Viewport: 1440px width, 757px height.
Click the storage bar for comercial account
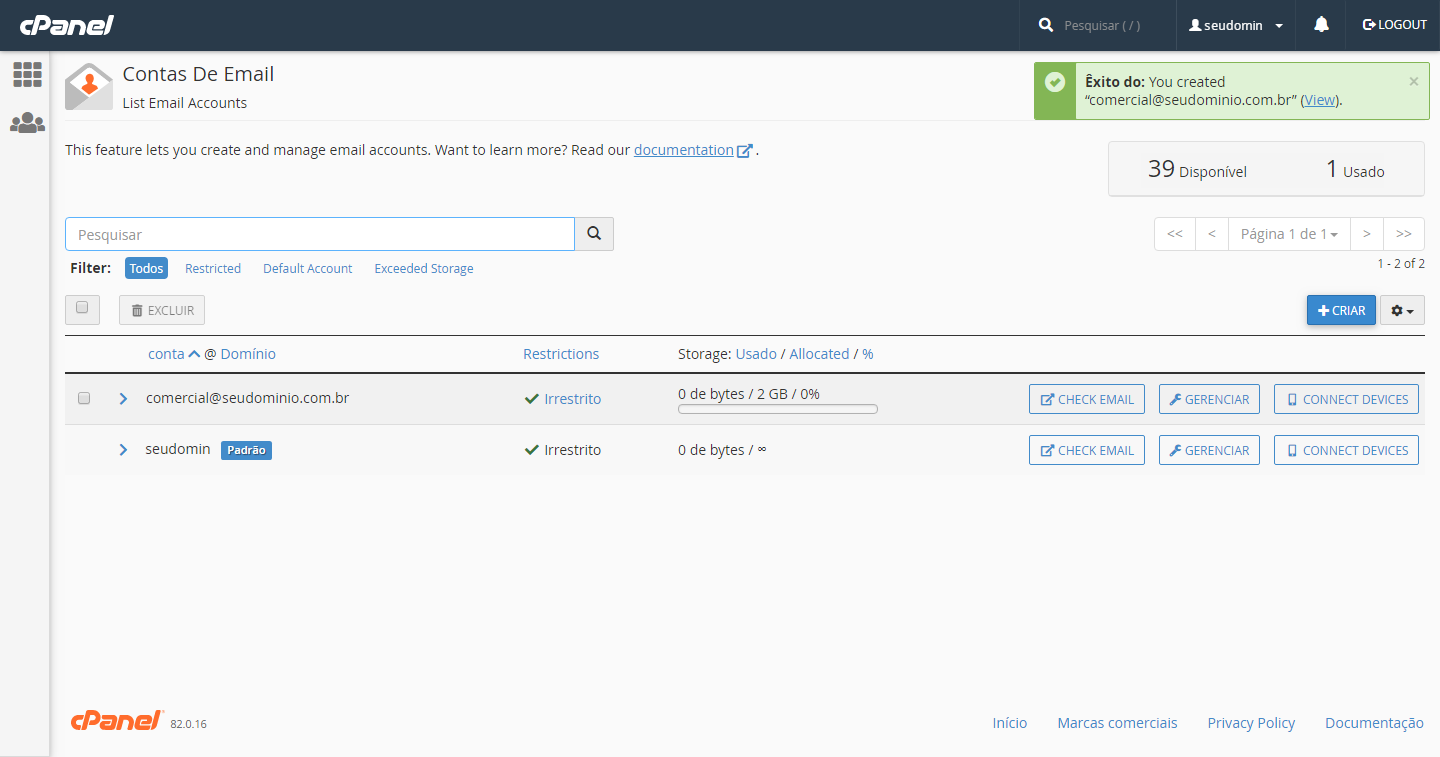tap(778, 409)
